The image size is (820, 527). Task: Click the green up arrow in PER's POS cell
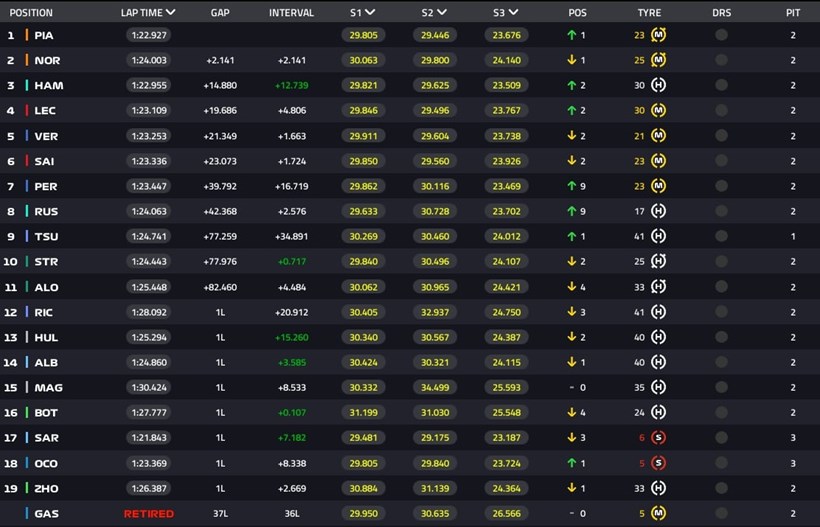point(572,186)
